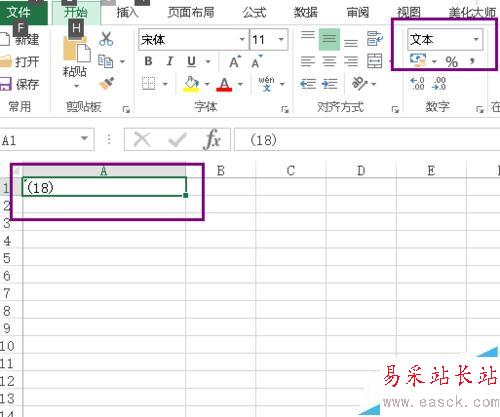Click the confirm checkmark in formula bar
The image size is (500, 417).
[177, 140]
